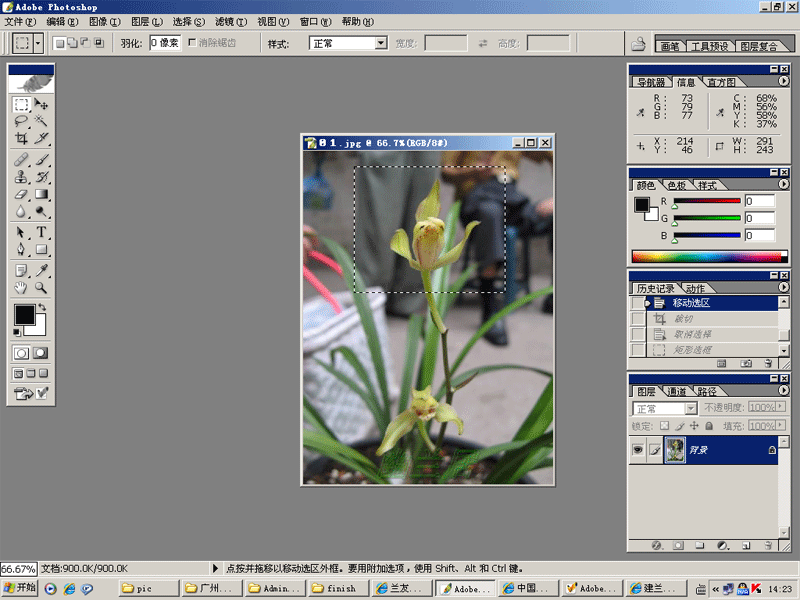
Task: Select the Move tool
Action: coord(41,105)
